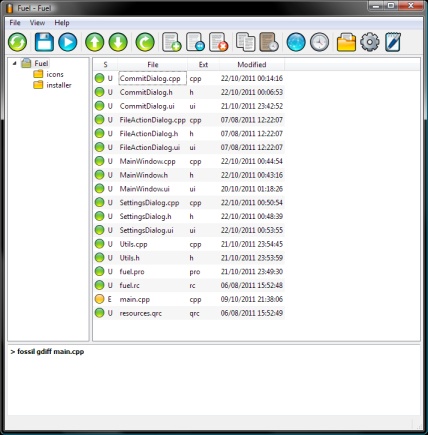
Task: Sort by the Ext column header
Action: click(x=203, y=65)
